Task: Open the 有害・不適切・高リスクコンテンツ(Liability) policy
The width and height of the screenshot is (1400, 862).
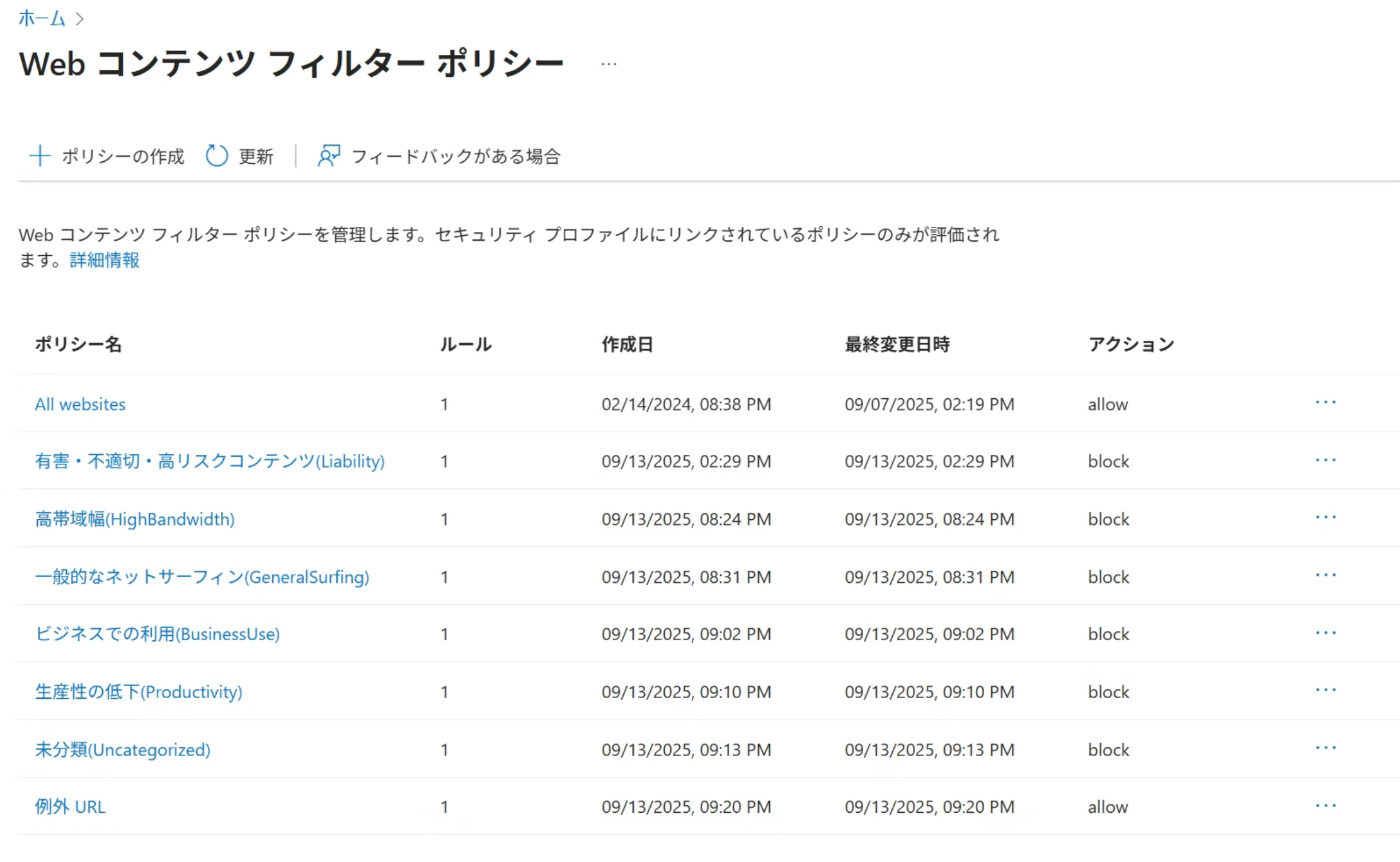Action: click(x=210, y=461)
